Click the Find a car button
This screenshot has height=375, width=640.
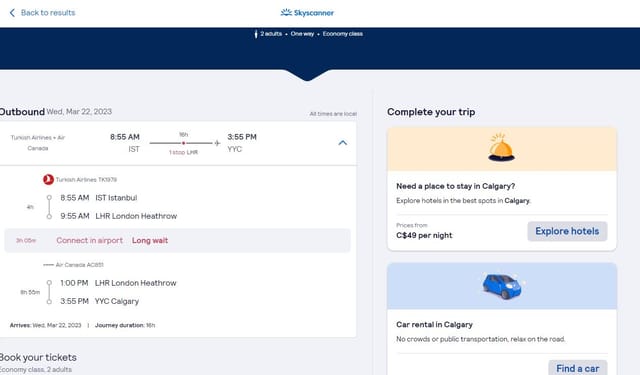pos(578,368)
